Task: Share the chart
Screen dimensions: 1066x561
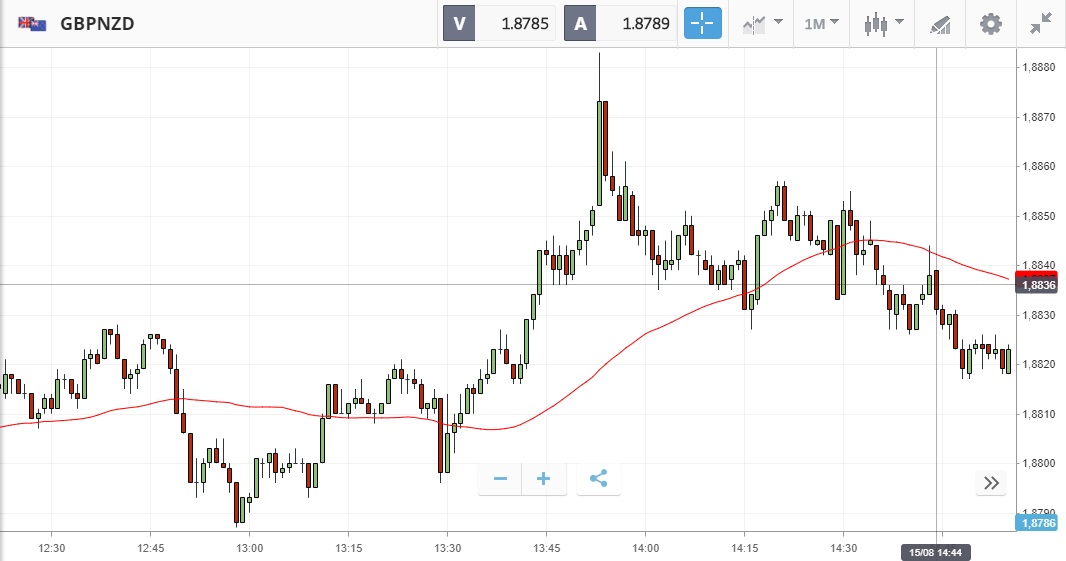Action: click(x=598, y=480)
